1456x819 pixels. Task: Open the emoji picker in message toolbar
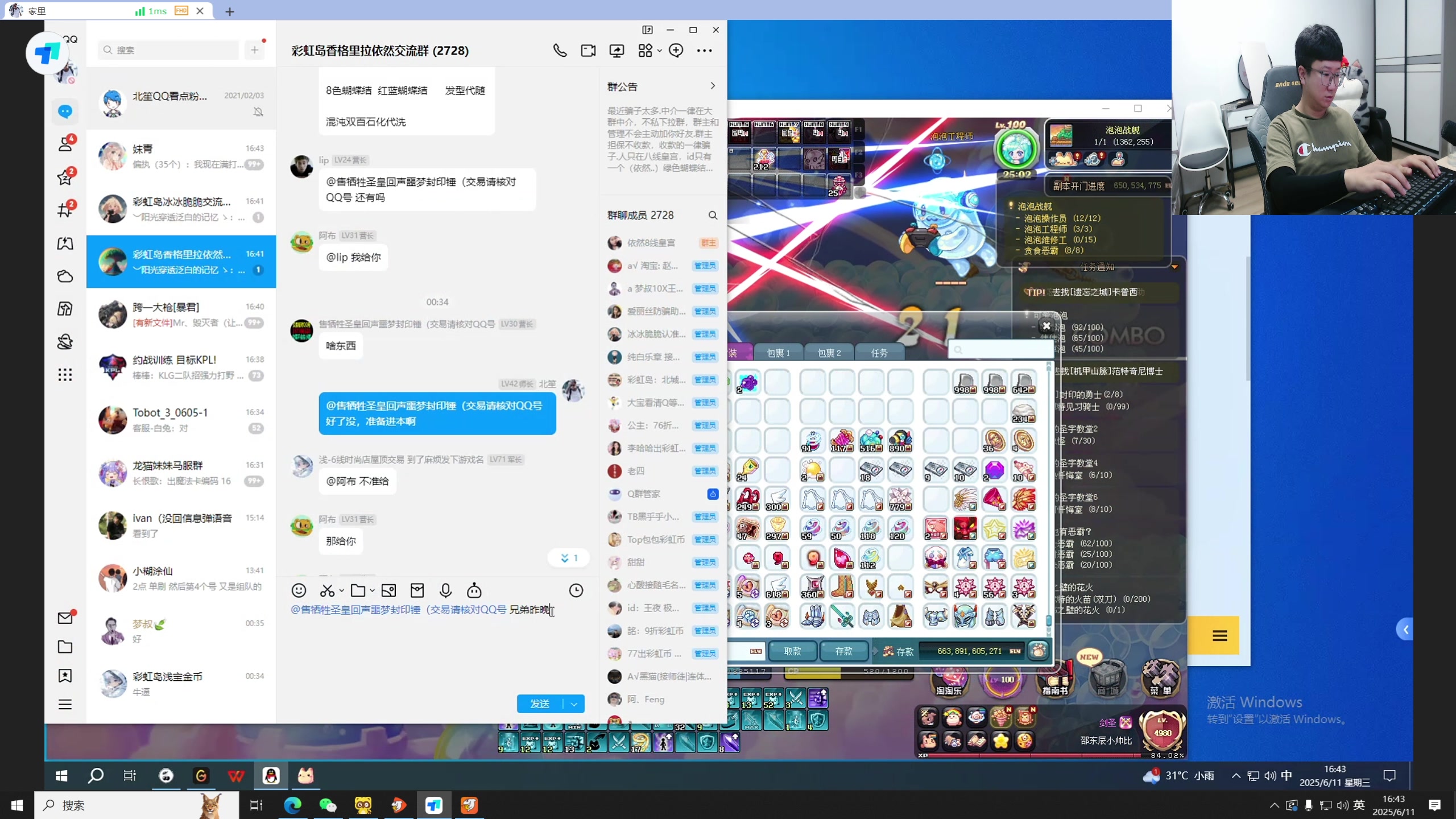[299, 590]
